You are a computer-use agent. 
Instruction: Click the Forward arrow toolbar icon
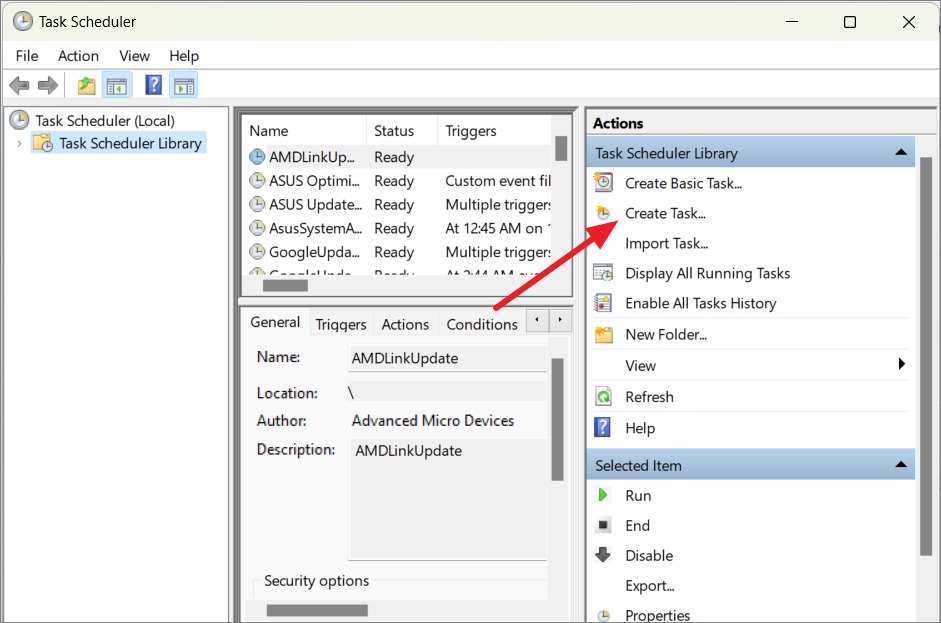(x=47, y=85)
